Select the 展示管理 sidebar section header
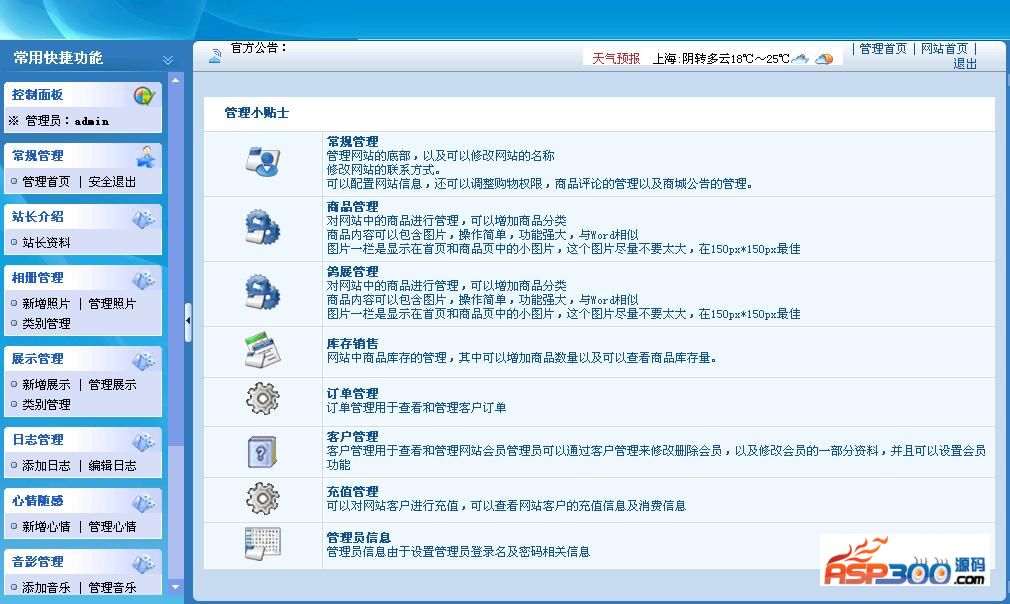The height and width of the screenshot is (604, 1010). pyautogui.click(x=82, y=359)
